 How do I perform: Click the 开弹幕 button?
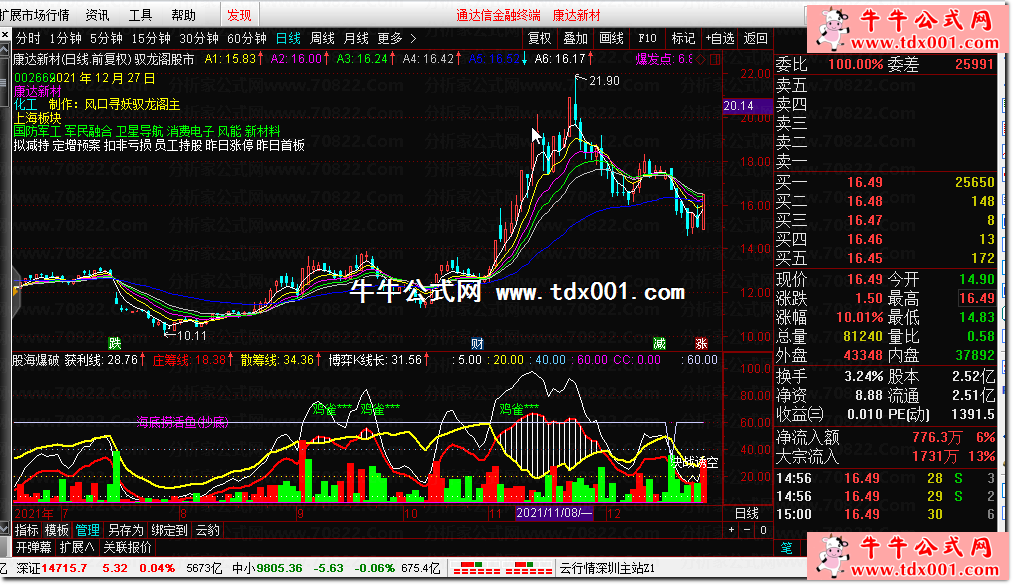(x=33, y=548)
